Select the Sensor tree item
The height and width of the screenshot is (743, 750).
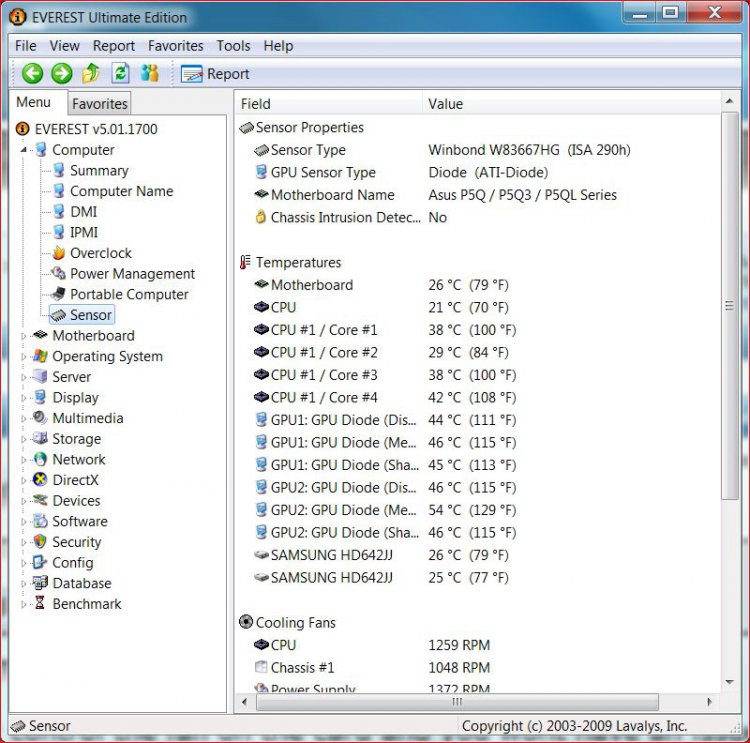82,315
